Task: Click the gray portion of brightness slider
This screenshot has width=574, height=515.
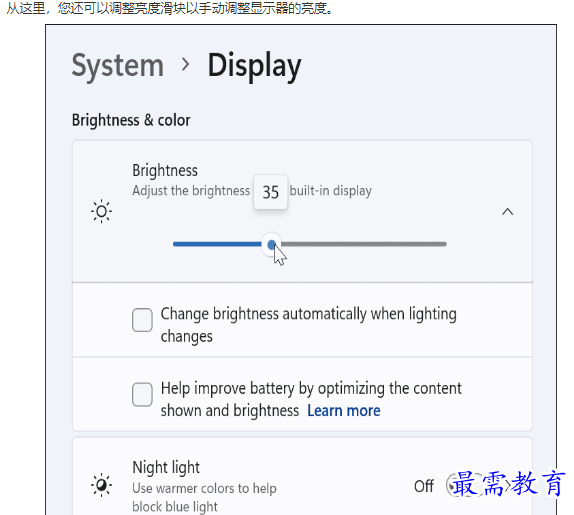Action: tap(364, 244)
